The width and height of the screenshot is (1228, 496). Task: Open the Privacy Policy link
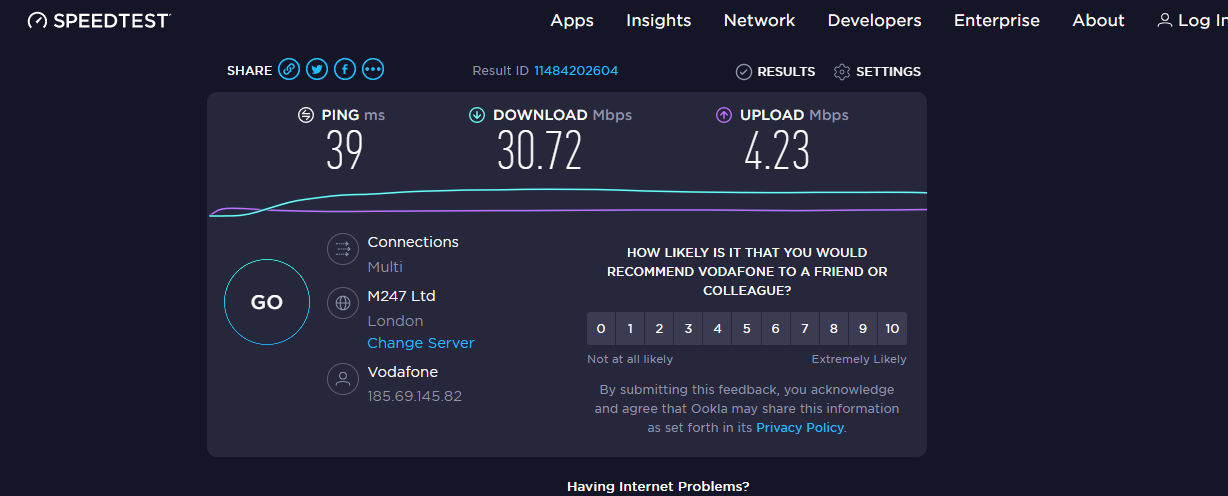click(800, 427)
